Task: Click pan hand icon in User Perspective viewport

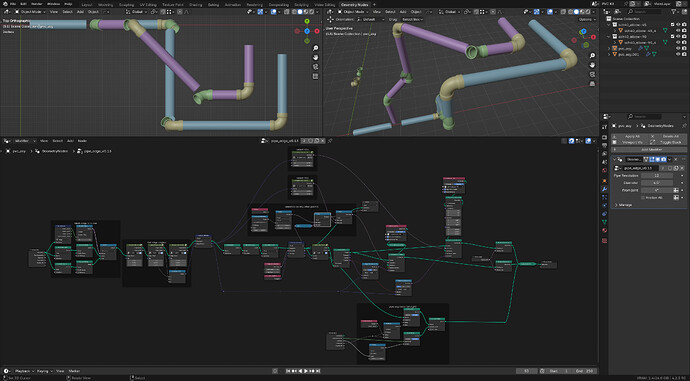Action: [592, 65]
